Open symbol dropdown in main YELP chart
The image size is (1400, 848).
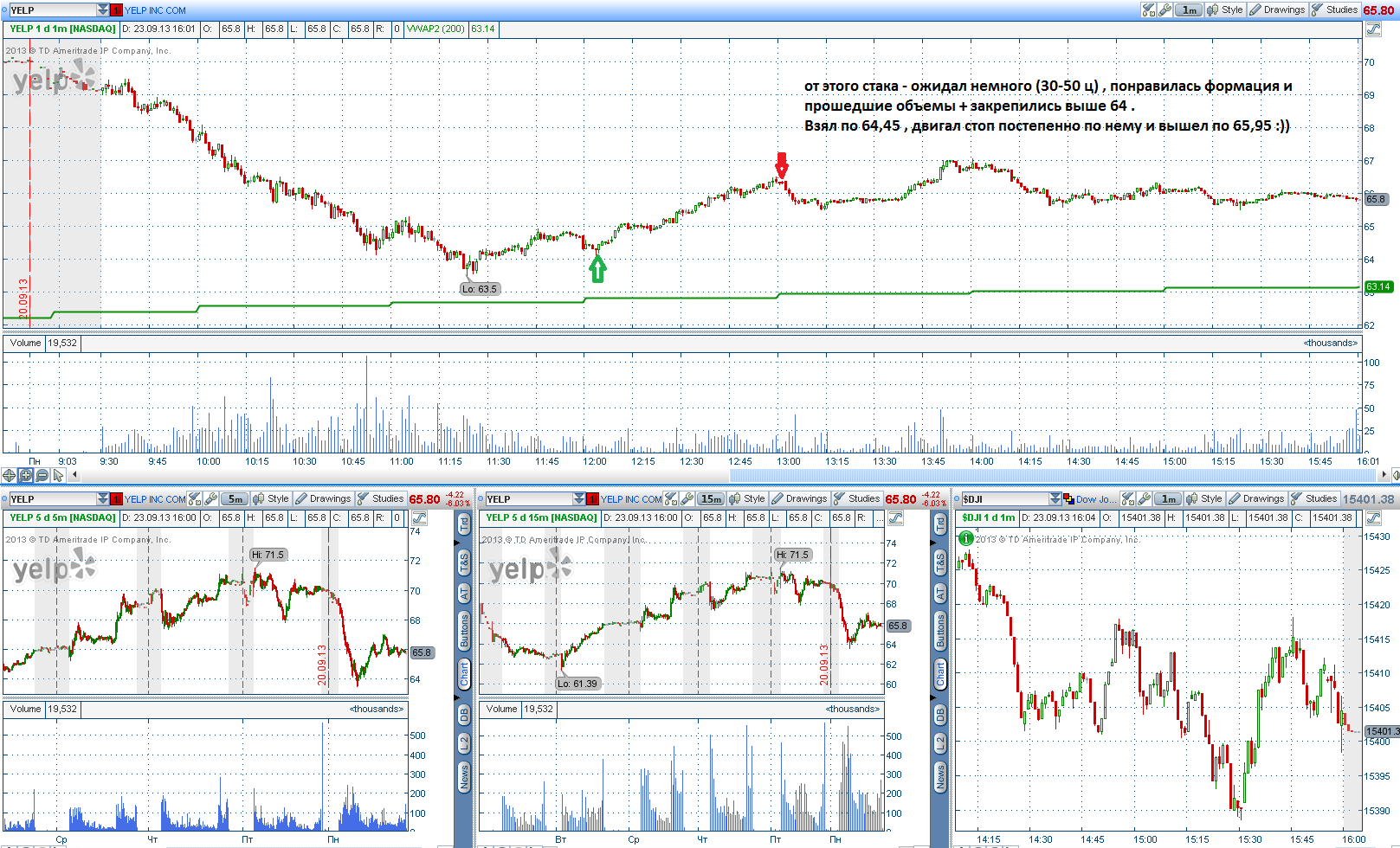103,10
